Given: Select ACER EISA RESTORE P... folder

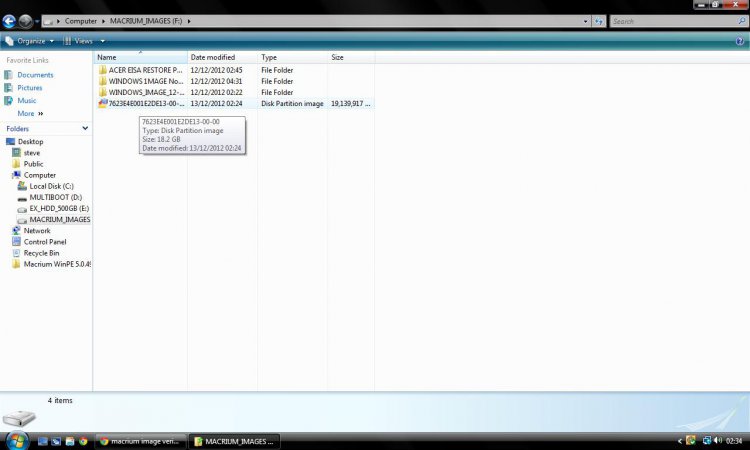Looking at the screenshot, I should click(x=145, y=70).
